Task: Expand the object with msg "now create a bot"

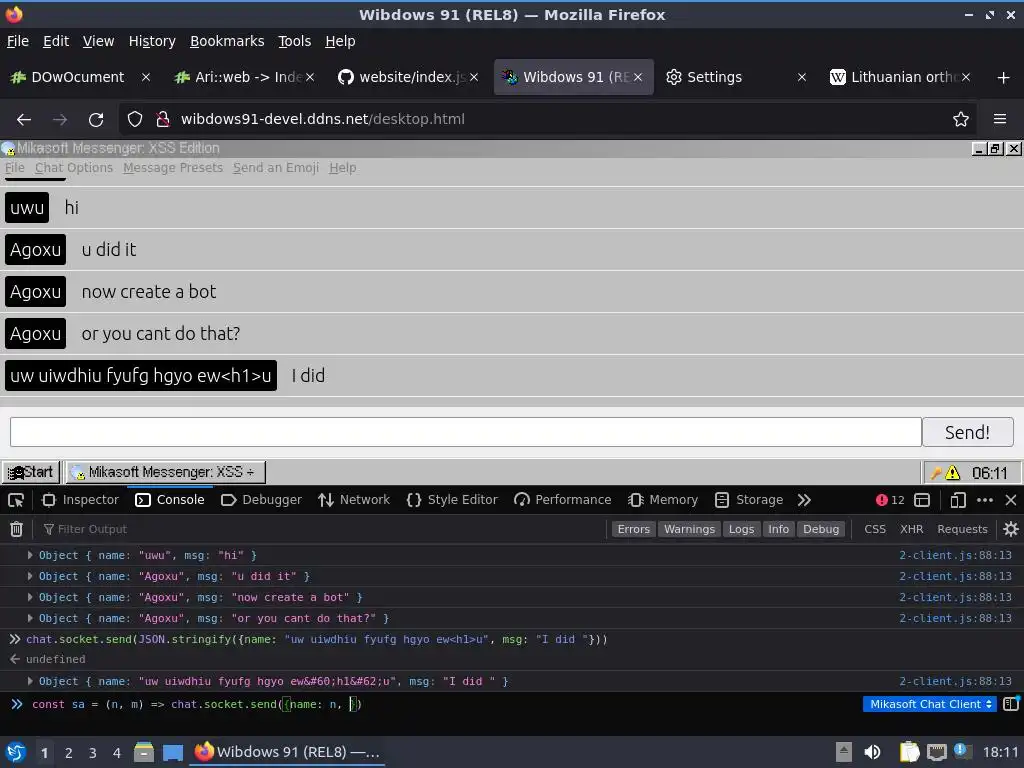Action: click(x=30, y=597)
